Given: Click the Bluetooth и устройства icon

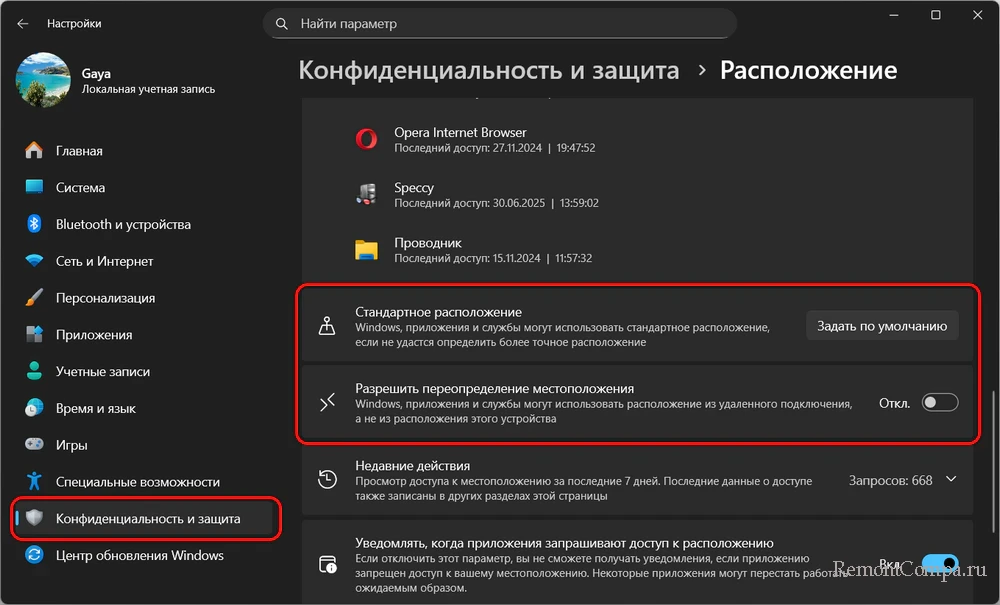Looking at the screenshot, I should [35, 225].
